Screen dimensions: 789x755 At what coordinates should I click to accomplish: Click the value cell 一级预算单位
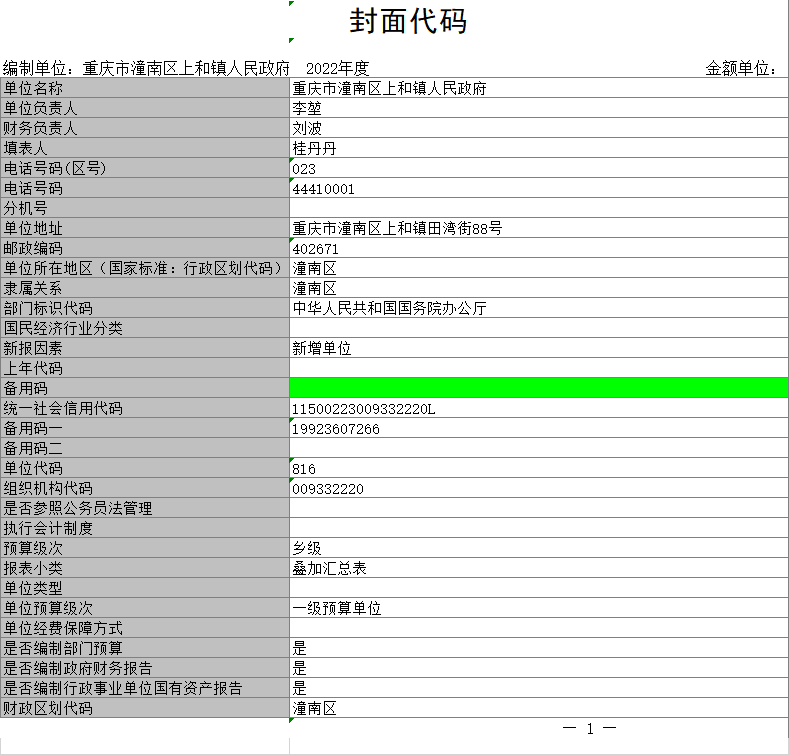[539, 608]
